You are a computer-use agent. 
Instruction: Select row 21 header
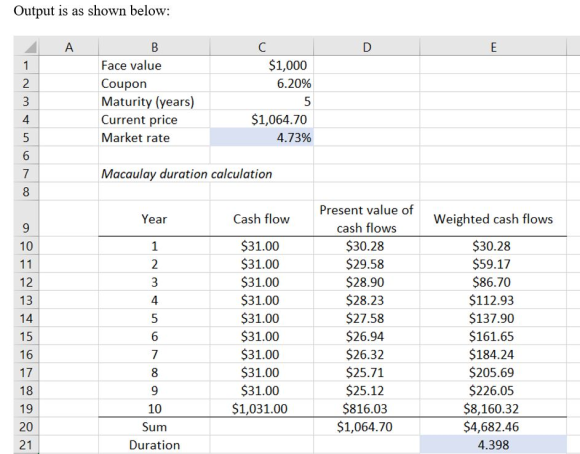click(26, 445)
